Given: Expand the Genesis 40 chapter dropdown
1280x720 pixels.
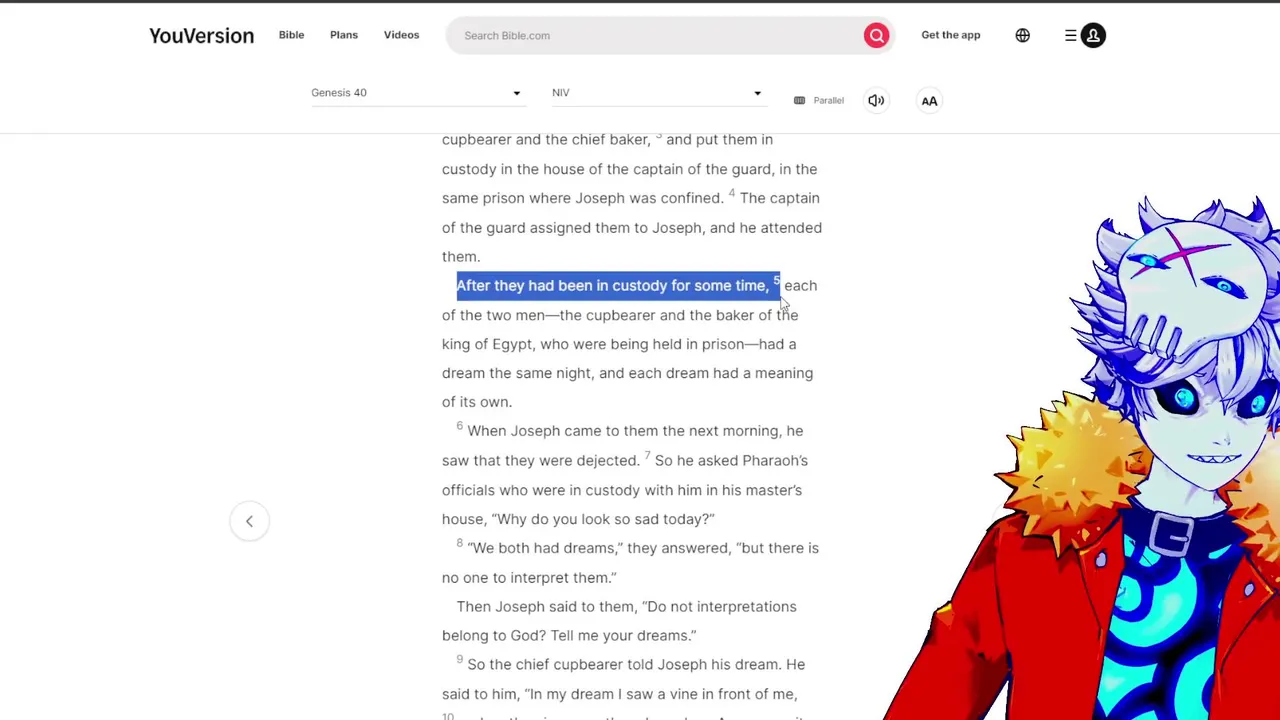Looking at the screenshot, I should point(416,93).
